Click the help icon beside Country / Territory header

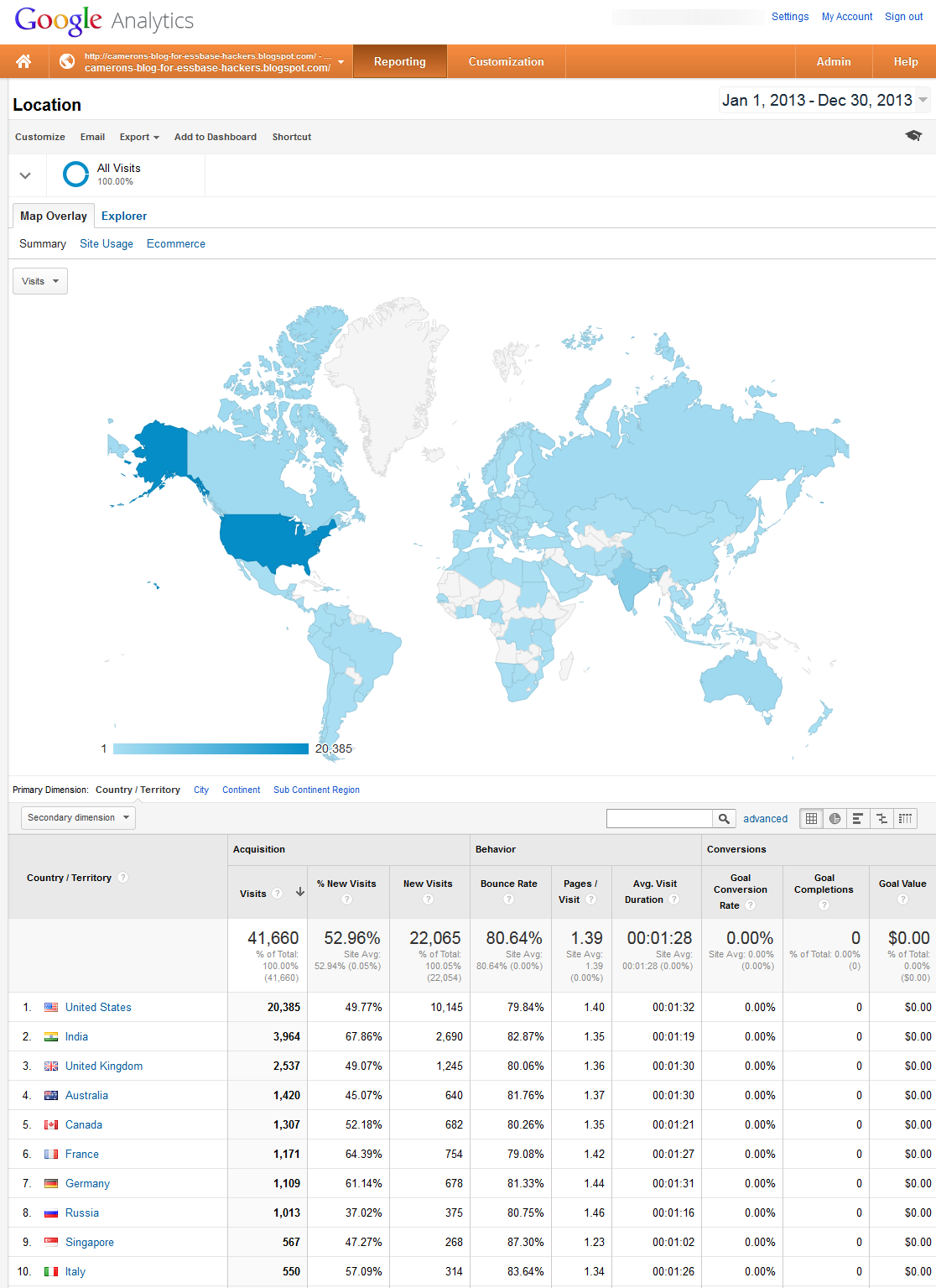pyautogui.click(x=123, y=878)
